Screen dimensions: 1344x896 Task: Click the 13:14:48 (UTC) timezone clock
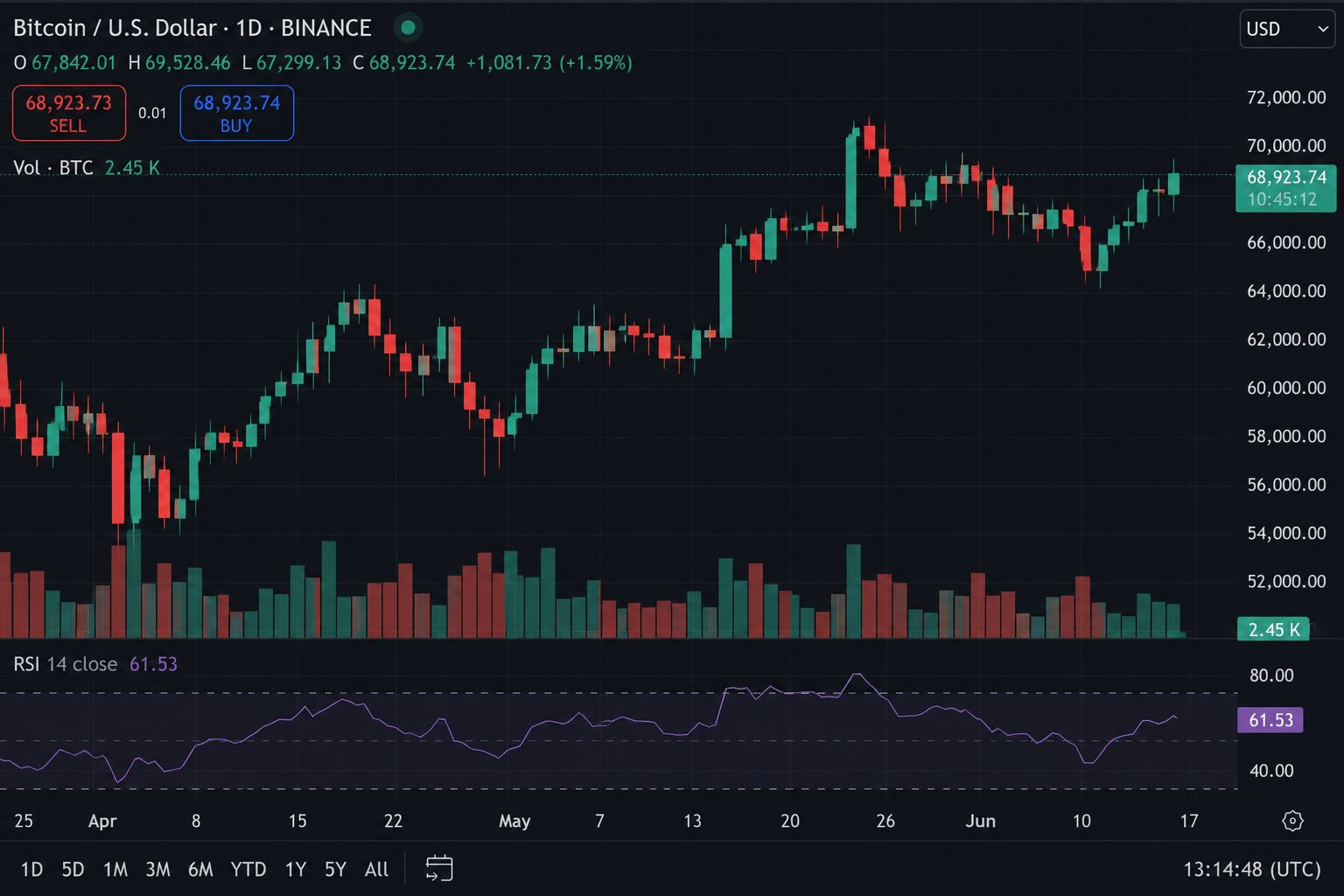tap(1252, 870)
